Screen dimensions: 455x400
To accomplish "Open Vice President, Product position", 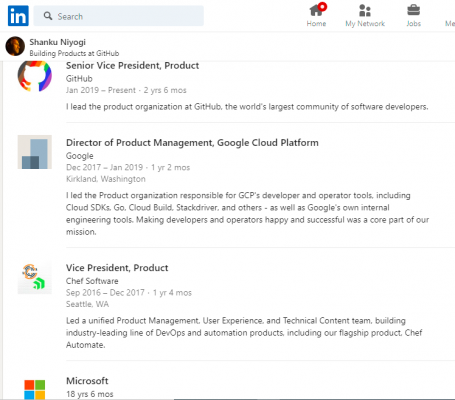I will click(x=117, y=268).
